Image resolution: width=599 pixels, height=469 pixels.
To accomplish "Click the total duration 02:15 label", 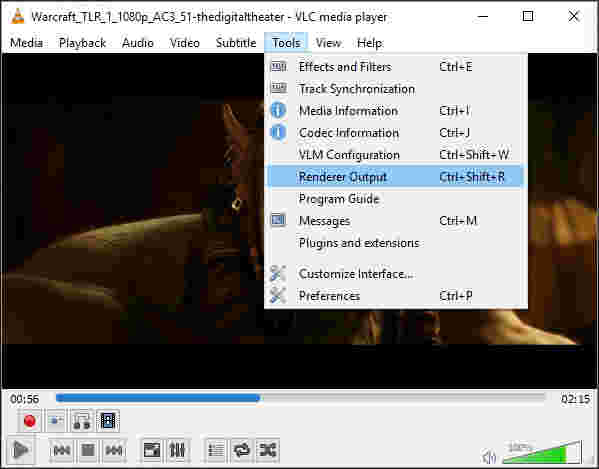I will click(575, 399).
